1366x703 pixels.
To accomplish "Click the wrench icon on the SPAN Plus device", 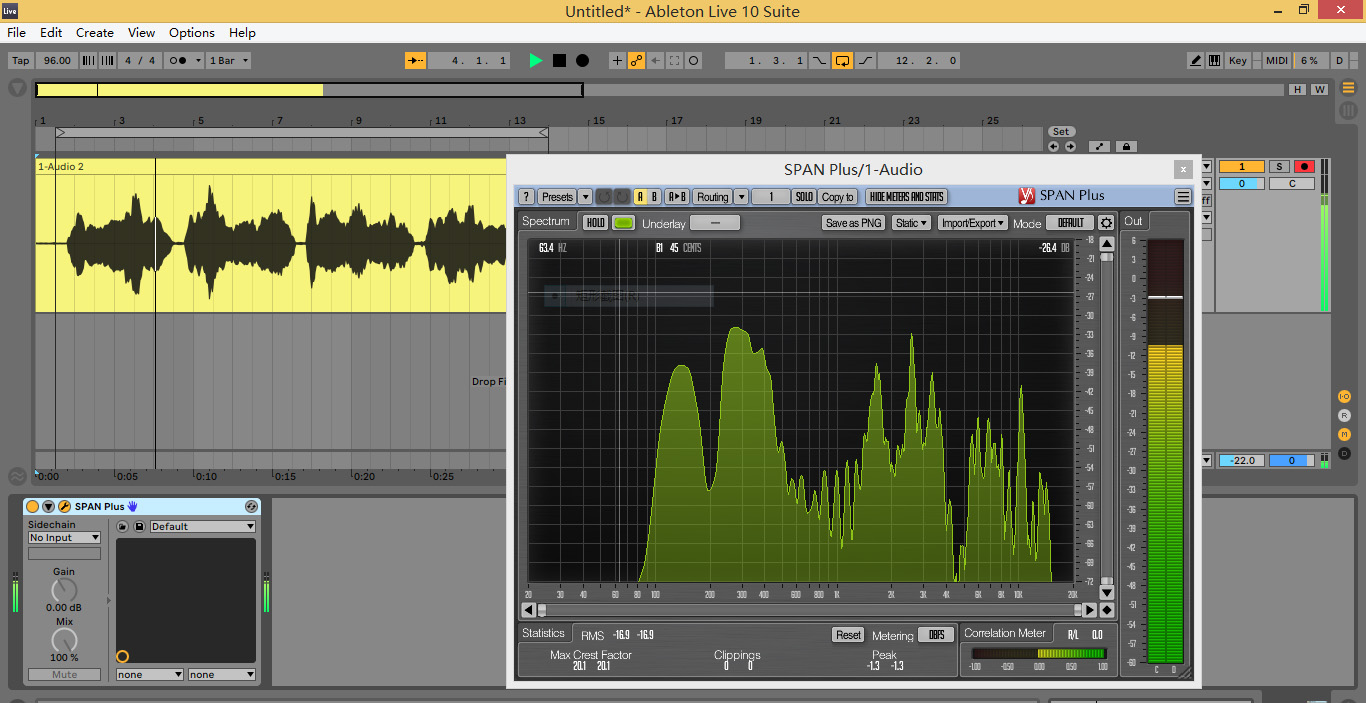I will tap(64, 507).
